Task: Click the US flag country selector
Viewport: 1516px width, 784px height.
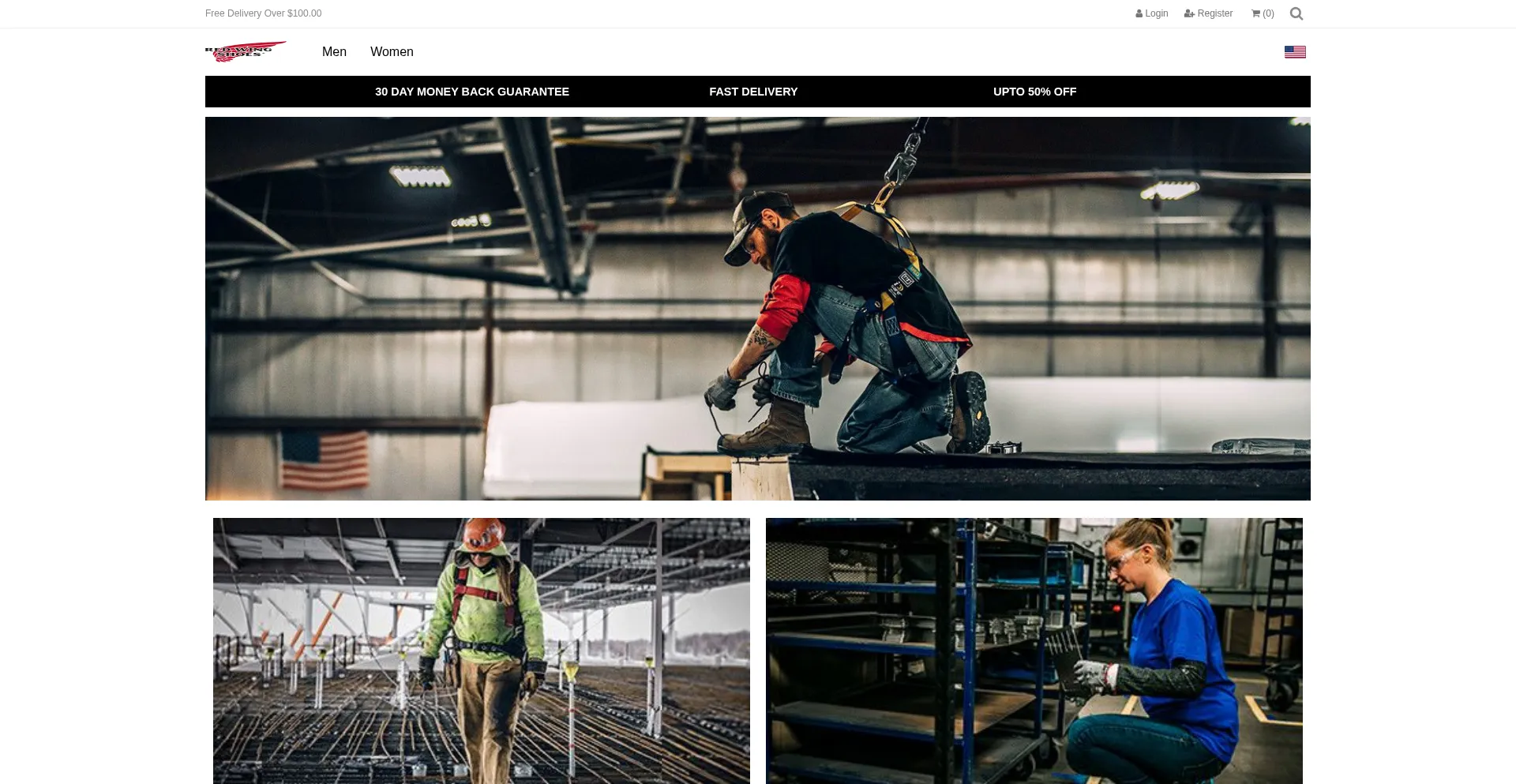Action: coord(1295,52)
